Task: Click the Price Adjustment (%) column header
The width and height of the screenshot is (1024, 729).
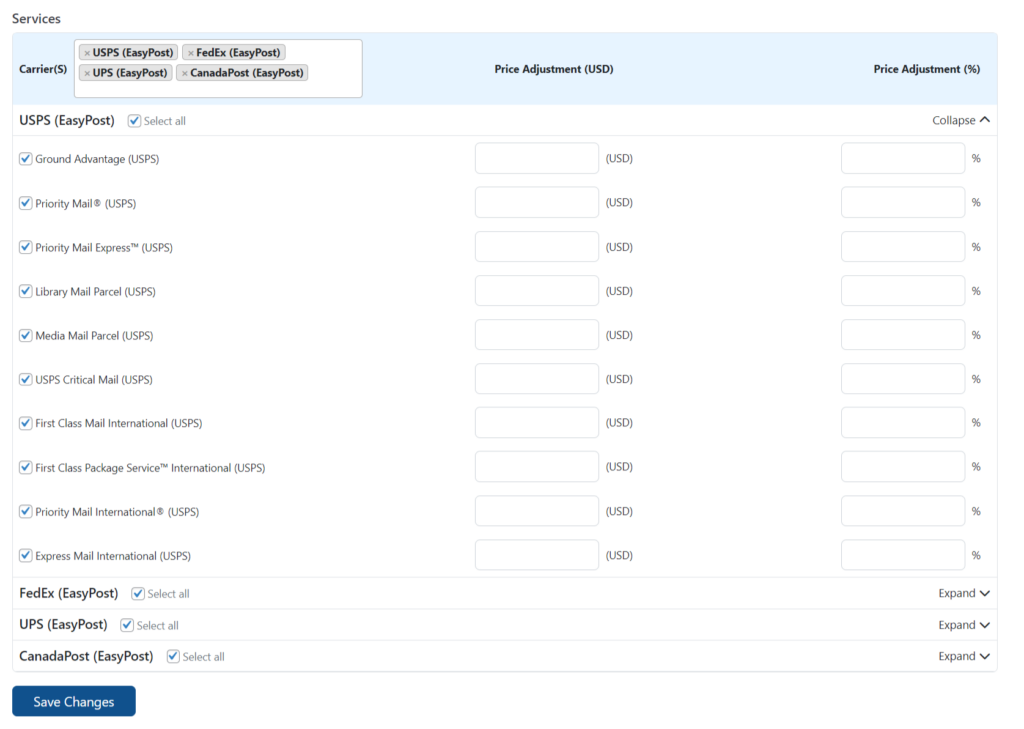Action: coord(927,69)
